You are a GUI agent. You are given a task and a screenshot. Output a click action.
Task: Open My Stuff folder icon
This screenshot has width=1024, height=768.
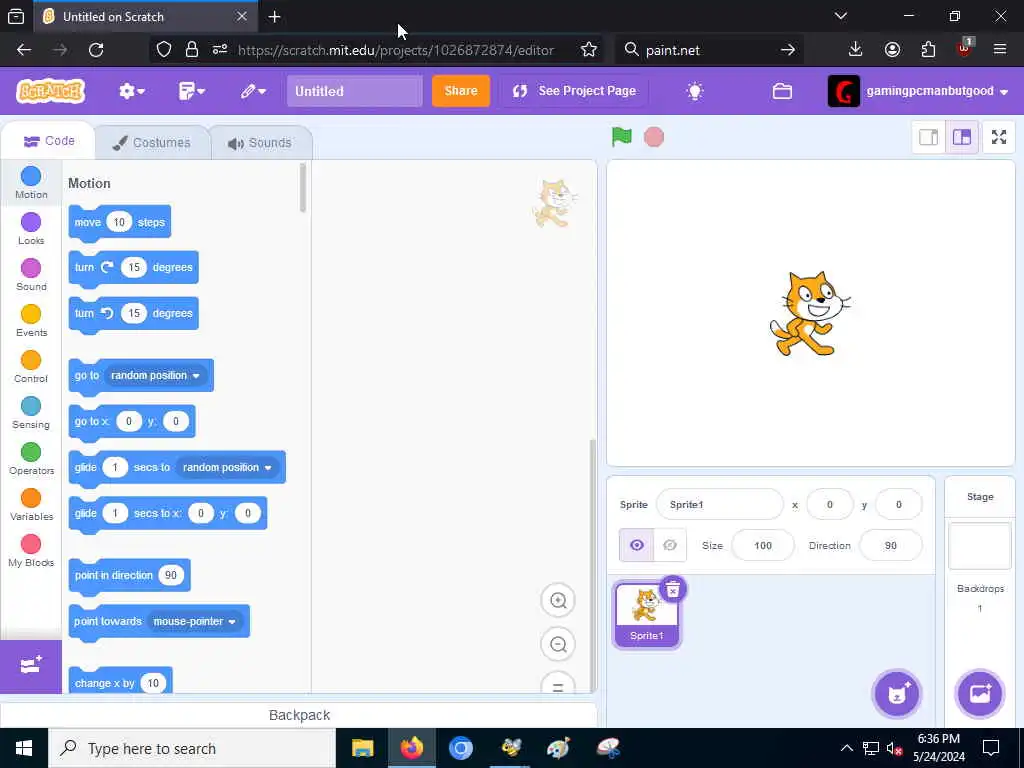(x=782, y=91)
